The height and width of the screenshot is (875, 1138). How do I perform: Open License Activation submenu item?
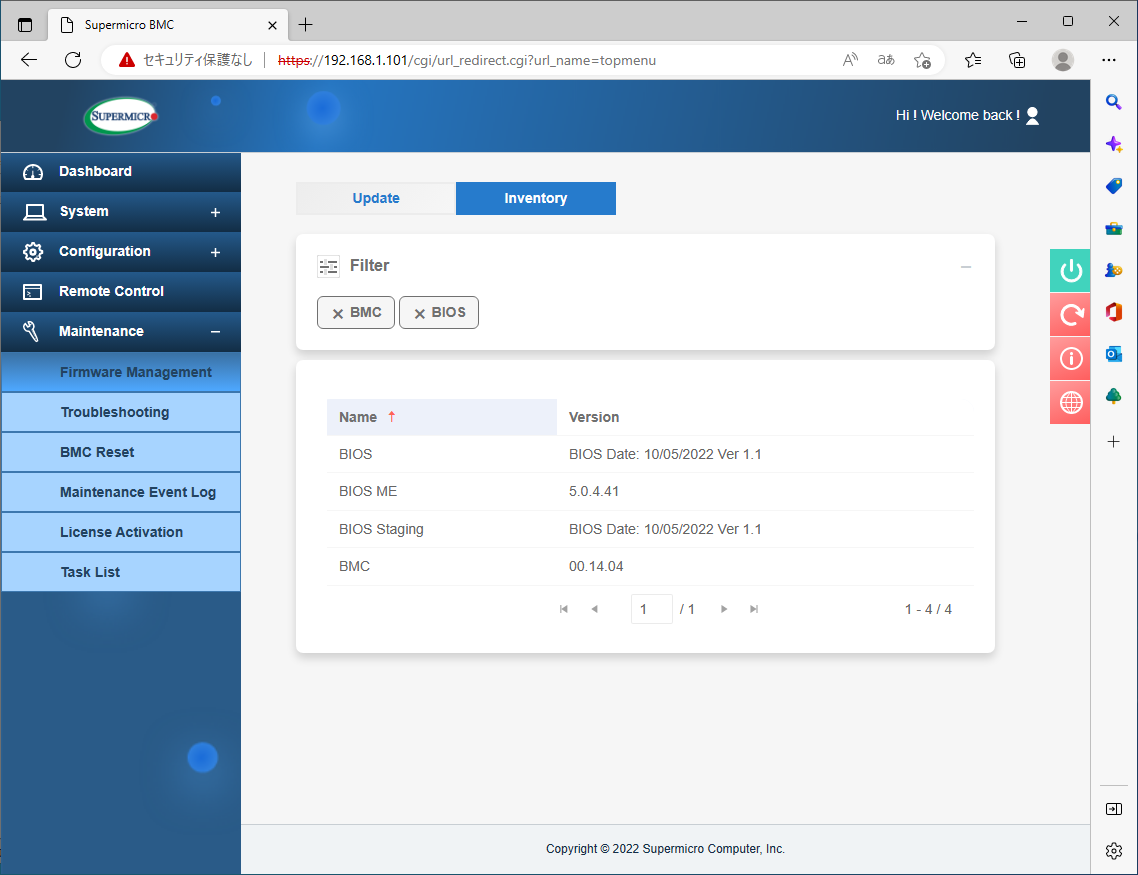(x=120, y=532)
